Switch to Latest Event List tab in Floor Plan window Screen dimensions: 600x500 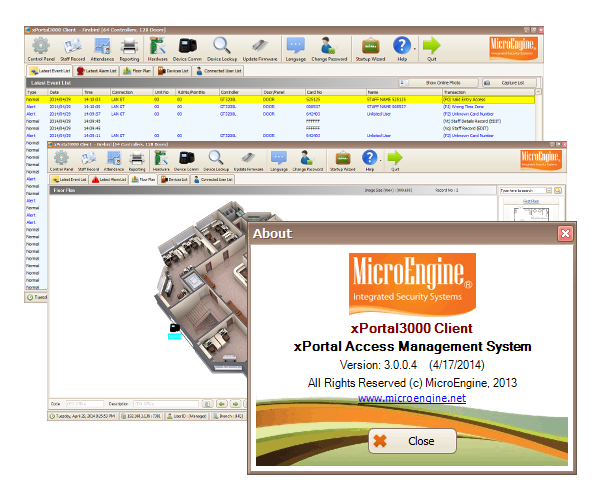click(69, 179)
